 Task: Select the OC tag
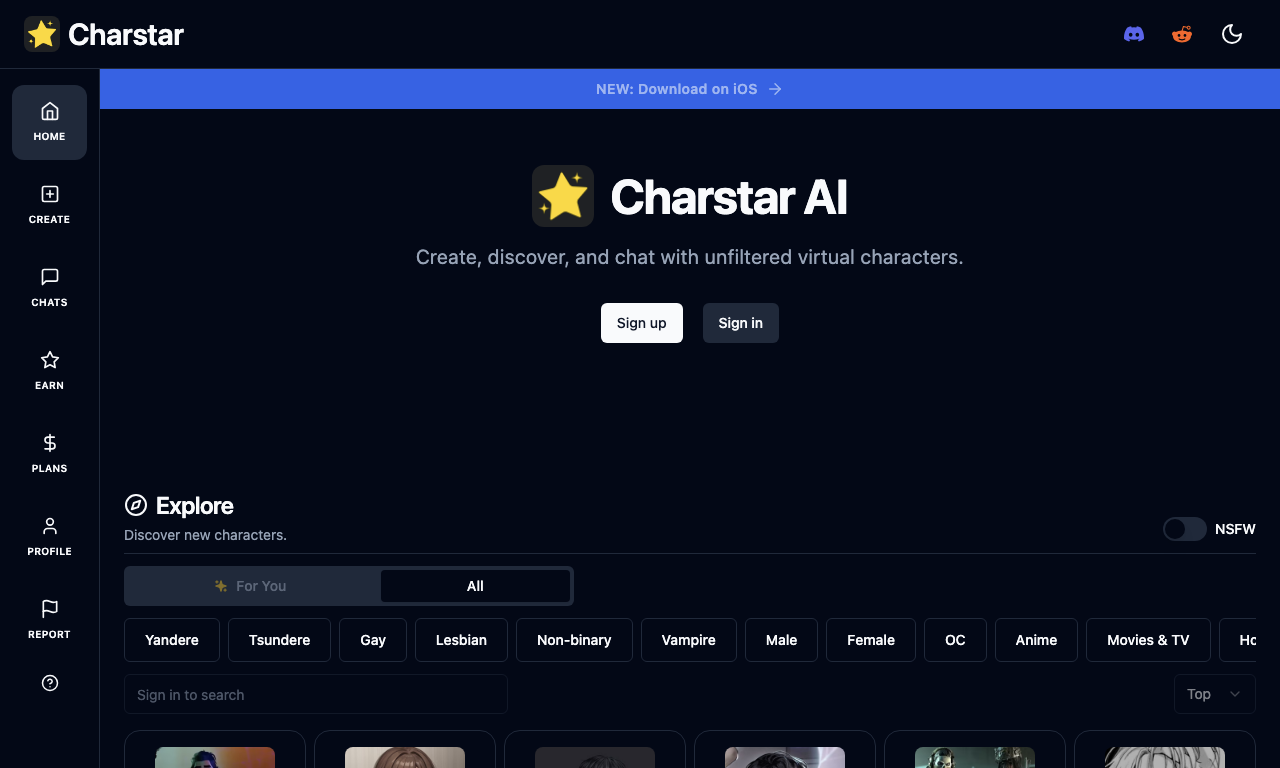click(x=955, y=640)
